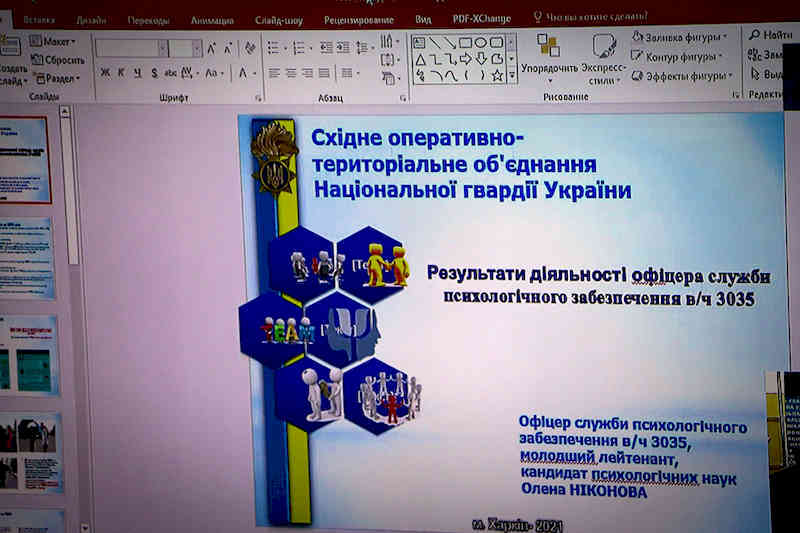Viewport: 800px width, 533px height.
Task: Open Эффекты фигуры shape effects
Action: (x=682, y=76)
